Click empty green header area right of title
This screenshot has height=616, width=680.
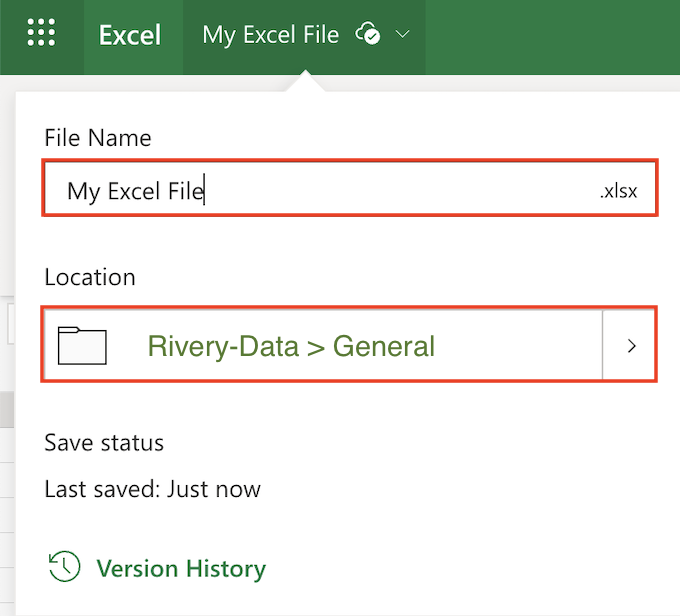coord(552,37)
